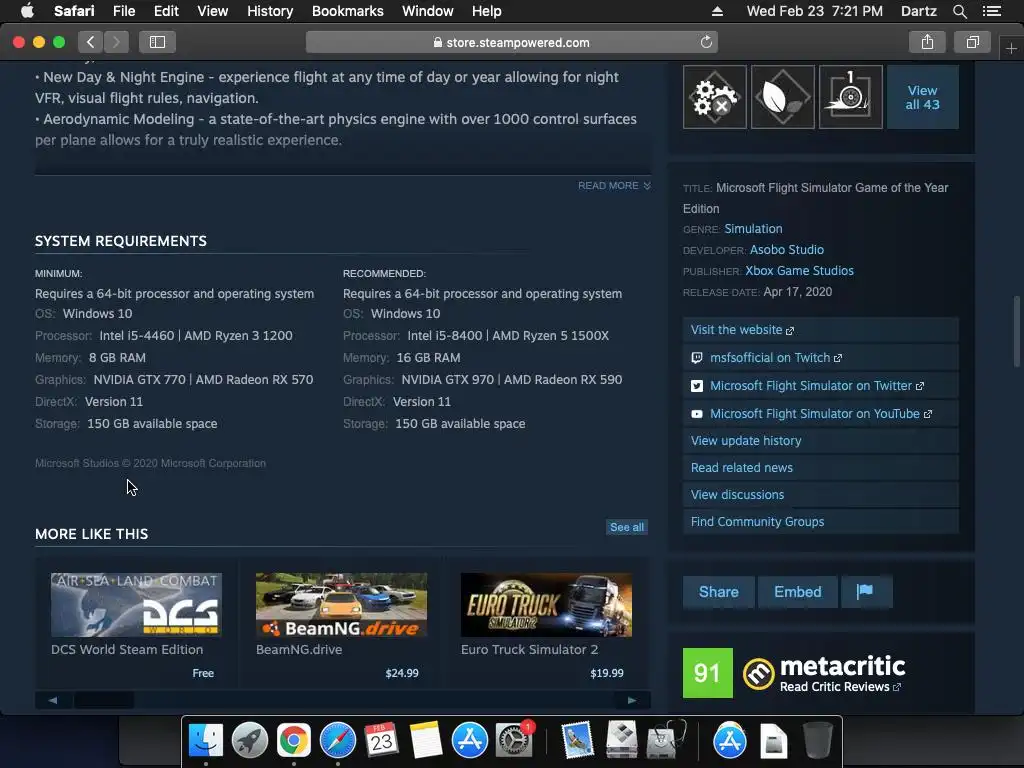Click the YouTube icon in the links list
1024x768 pixels.
click(697, 414)
